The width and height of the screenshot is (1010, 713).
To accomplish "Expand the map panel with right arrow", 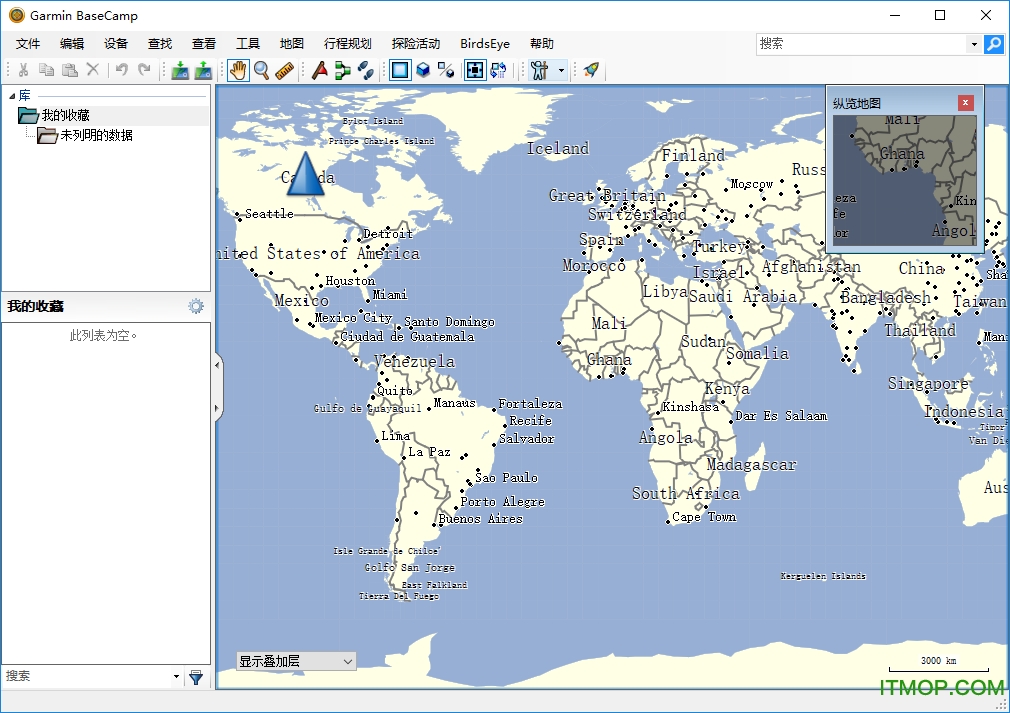I will pos(217,408).
